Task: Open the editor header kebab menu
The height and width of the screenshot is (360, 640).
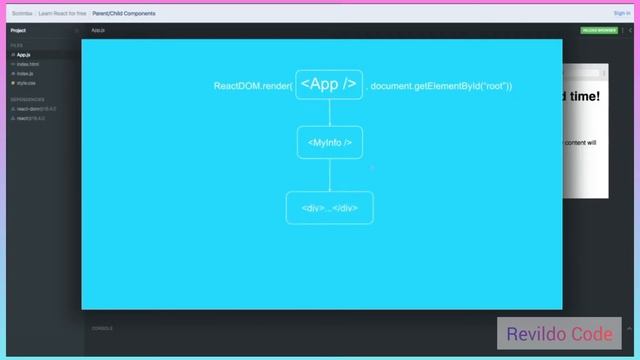Action: coord(623,30)
